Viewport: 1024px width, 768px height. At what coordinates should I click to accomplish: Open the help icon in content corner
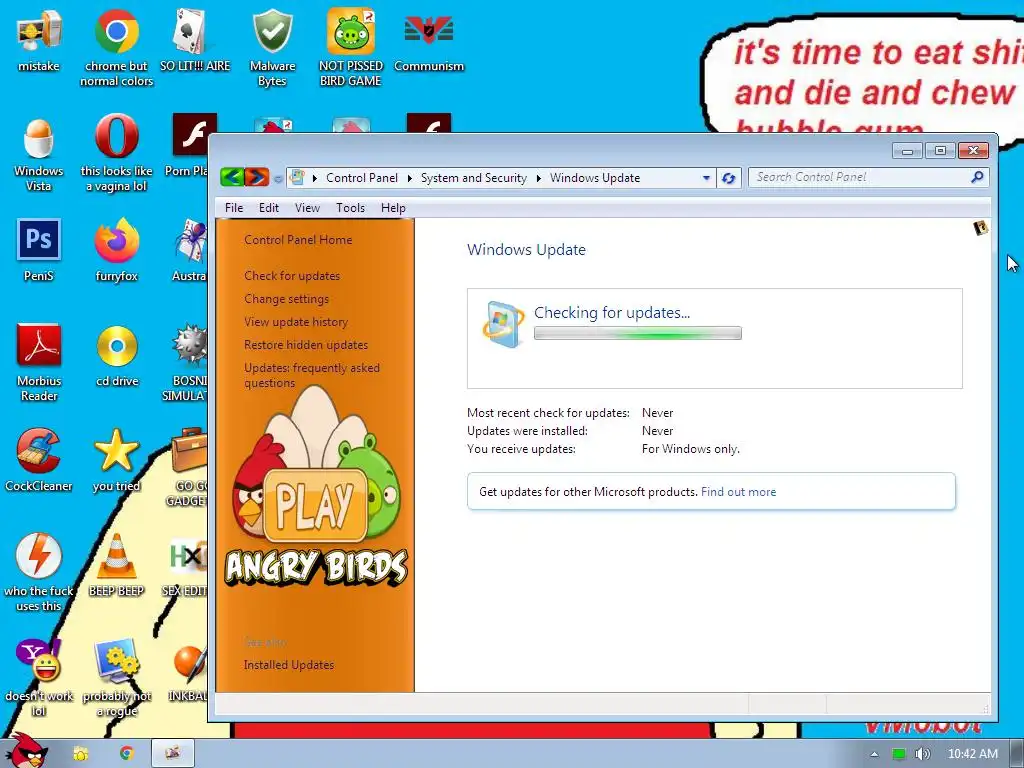tap(980, 228)
